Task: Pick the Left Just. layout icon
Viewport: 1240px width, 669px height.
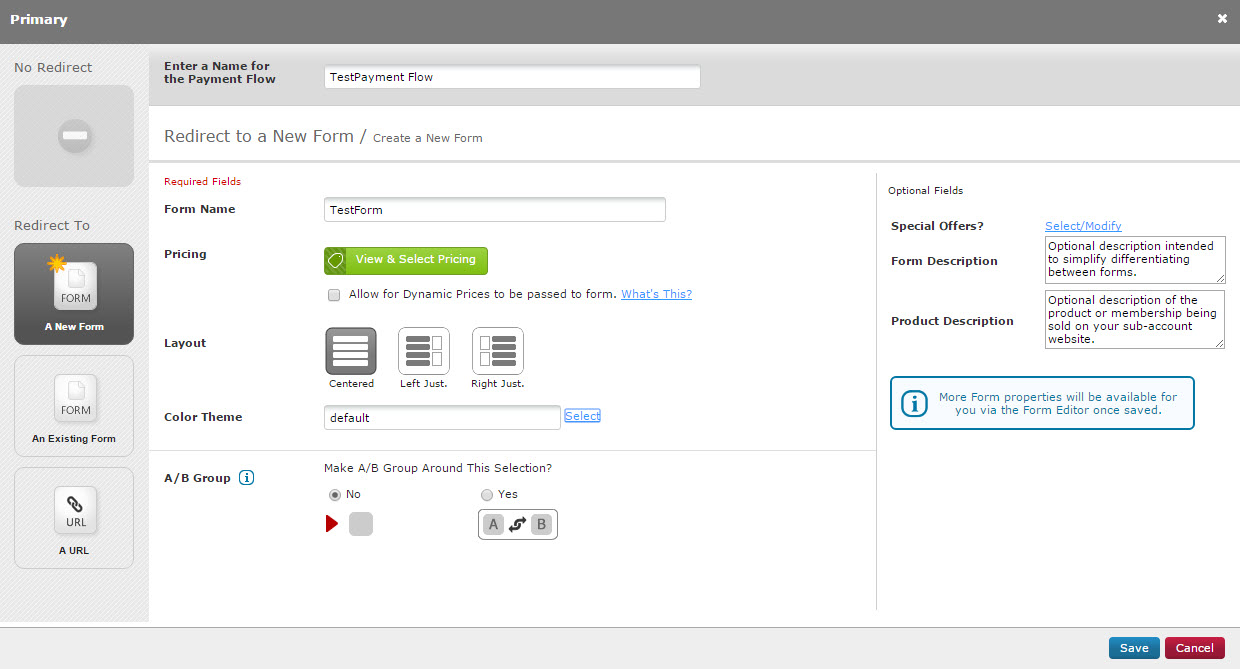Action: [x=424, y=352]
